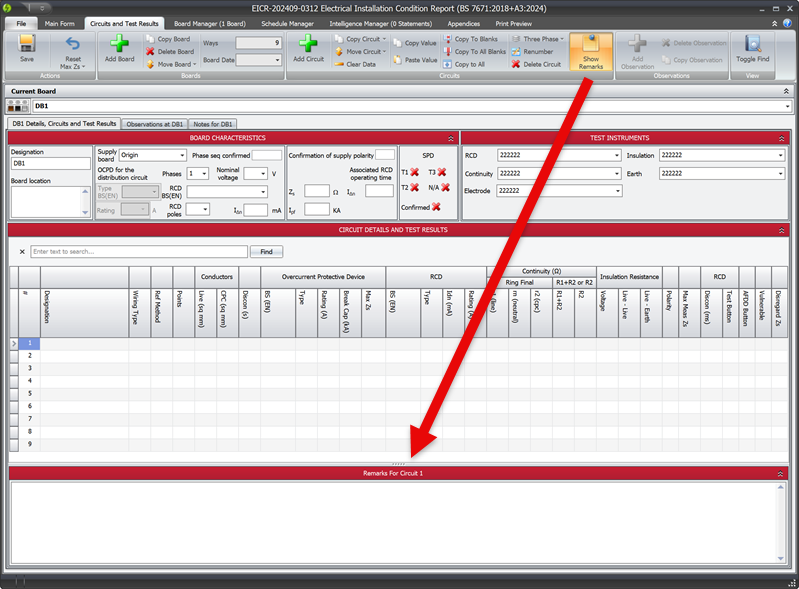Viewport: 799px width, 589px height.
Task: Click Delete Circuit
Action: [x=536, y=64]
